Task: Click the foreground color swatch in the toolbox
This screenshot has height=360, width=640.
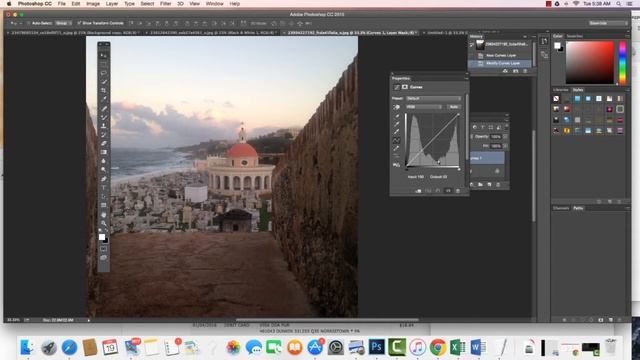Action: pyautogui.click(x=102, y=236)
